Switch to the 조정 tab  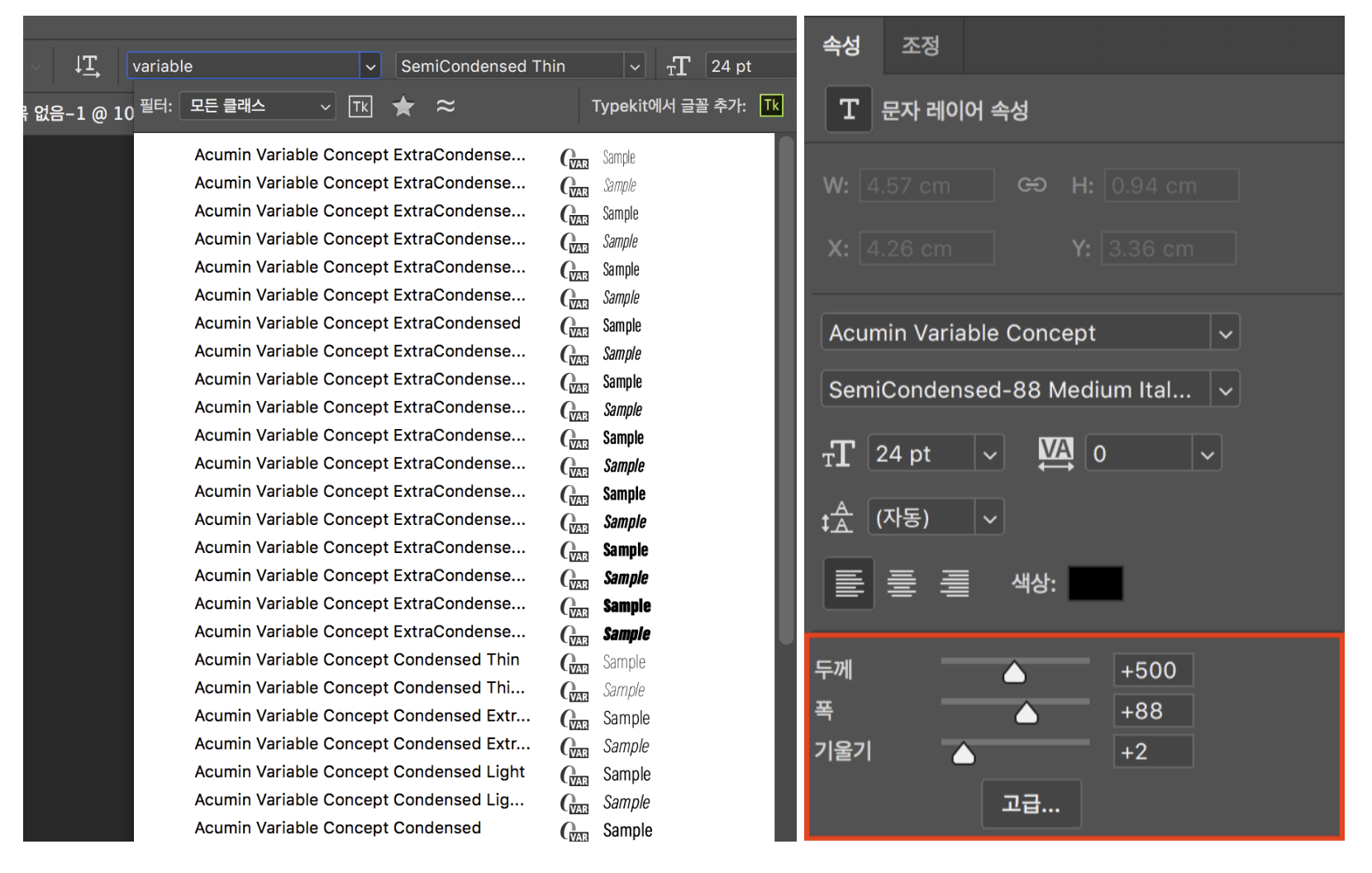pos(921,45)
